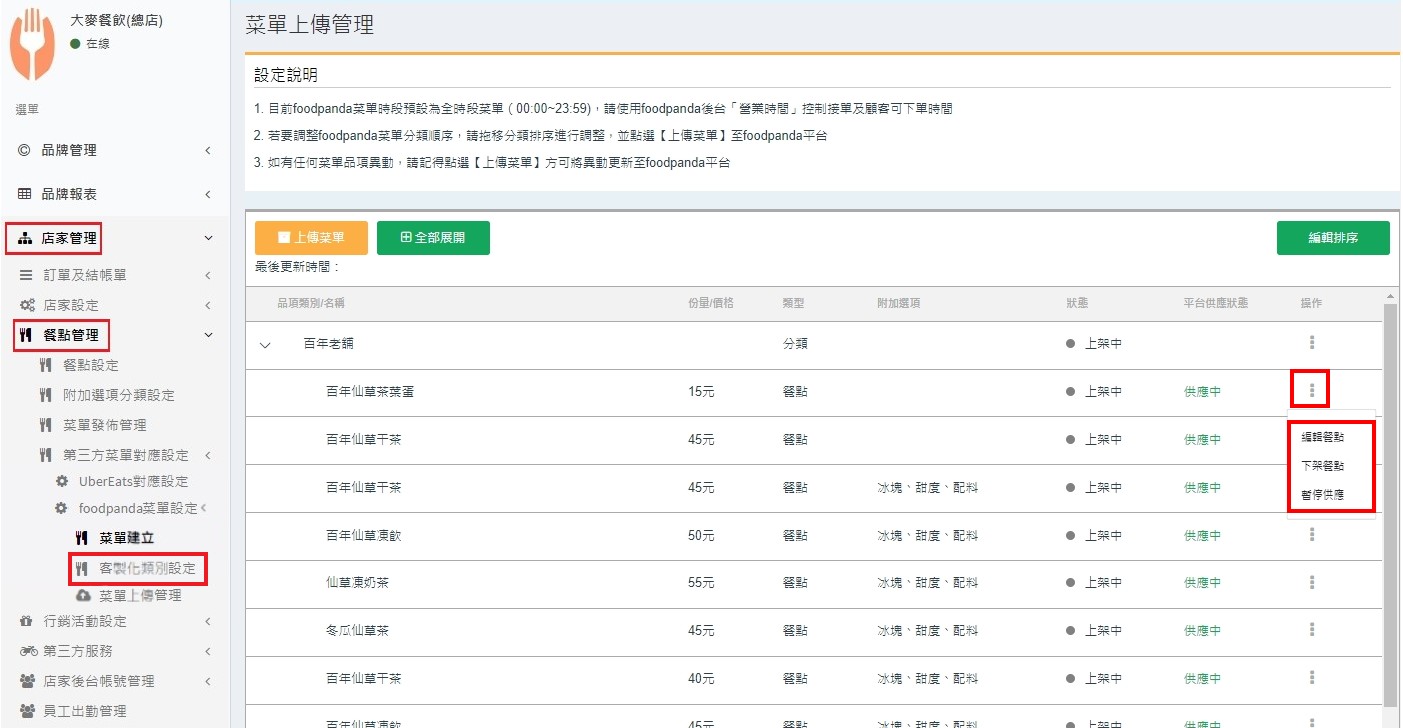
Task: Click the 編輯排序 button
Action: 1332,238
